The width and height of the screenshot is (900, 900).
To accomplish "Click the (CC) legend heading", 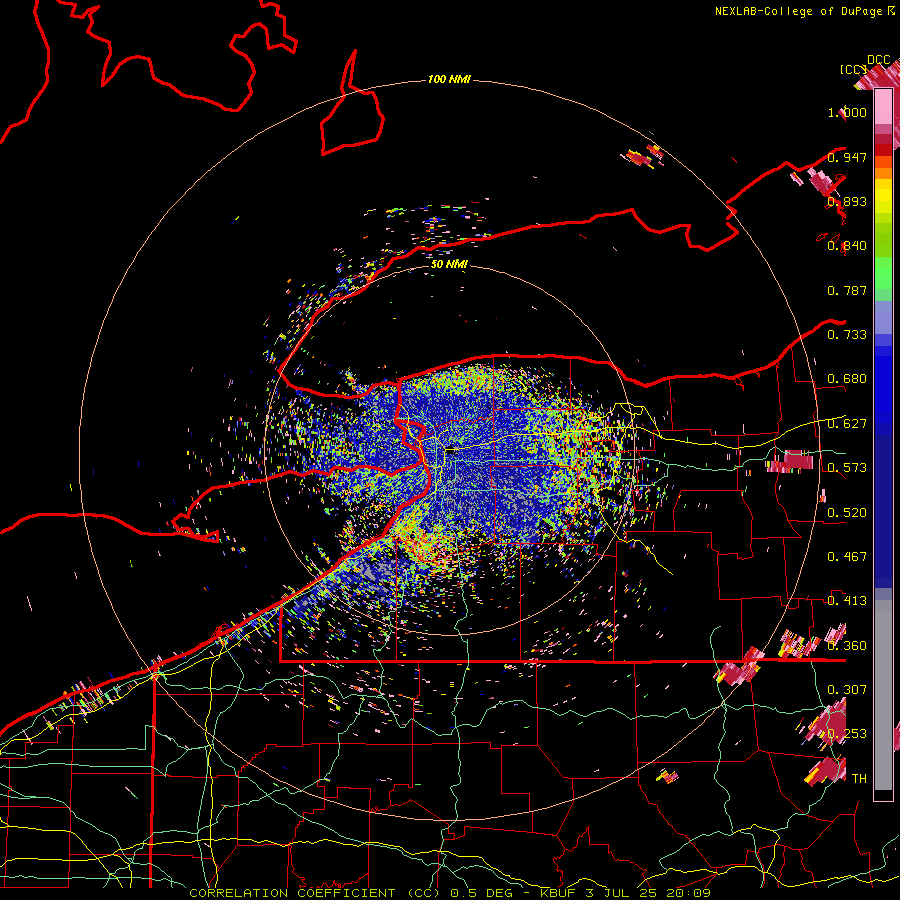I will tap(853, 70).
